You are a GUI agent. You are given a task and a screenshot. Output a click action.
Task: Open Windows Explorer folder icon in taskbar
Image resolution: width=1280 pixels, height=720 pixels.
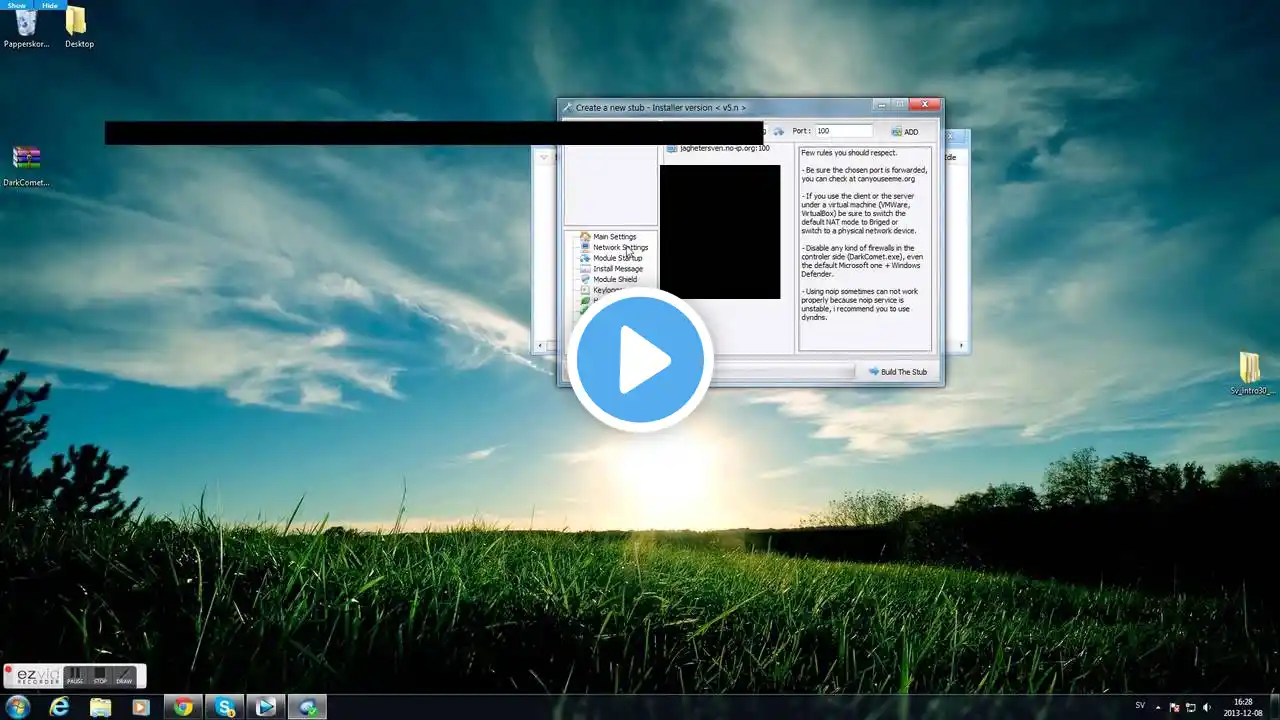101,707
